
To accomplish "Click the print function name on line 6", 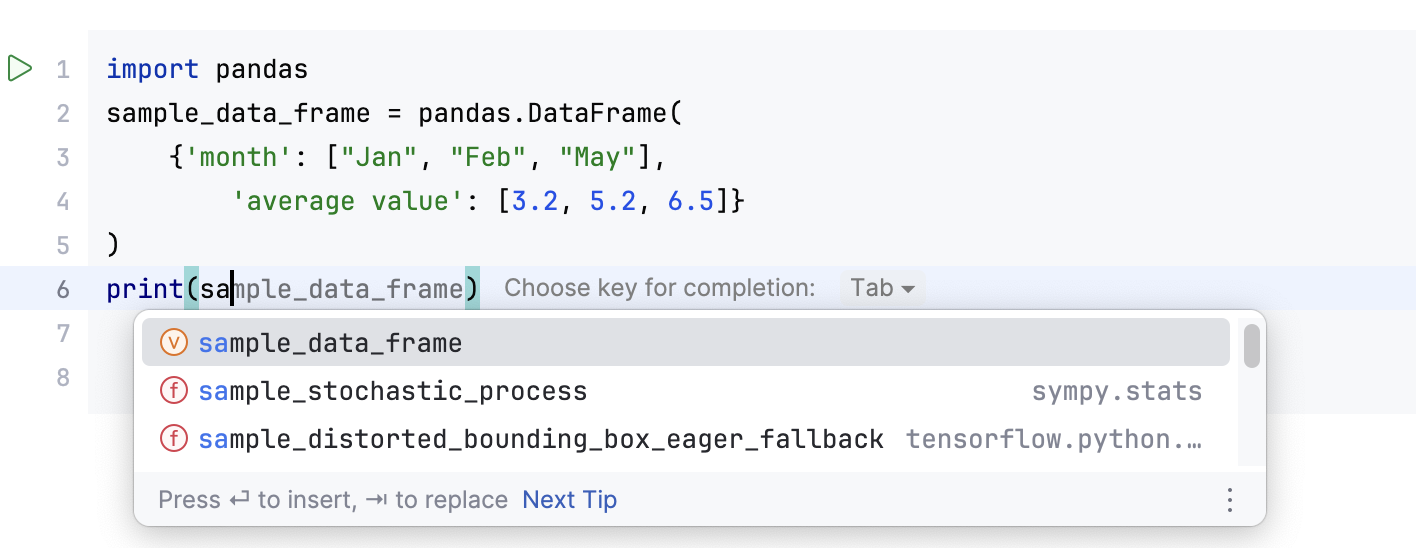I will (x=144, y=290).
